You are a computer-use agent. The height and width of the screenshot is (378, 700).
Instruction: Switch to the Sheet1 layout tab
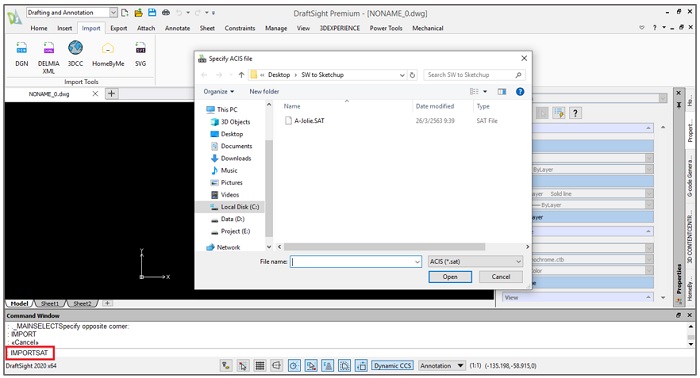tap(50, 303)
